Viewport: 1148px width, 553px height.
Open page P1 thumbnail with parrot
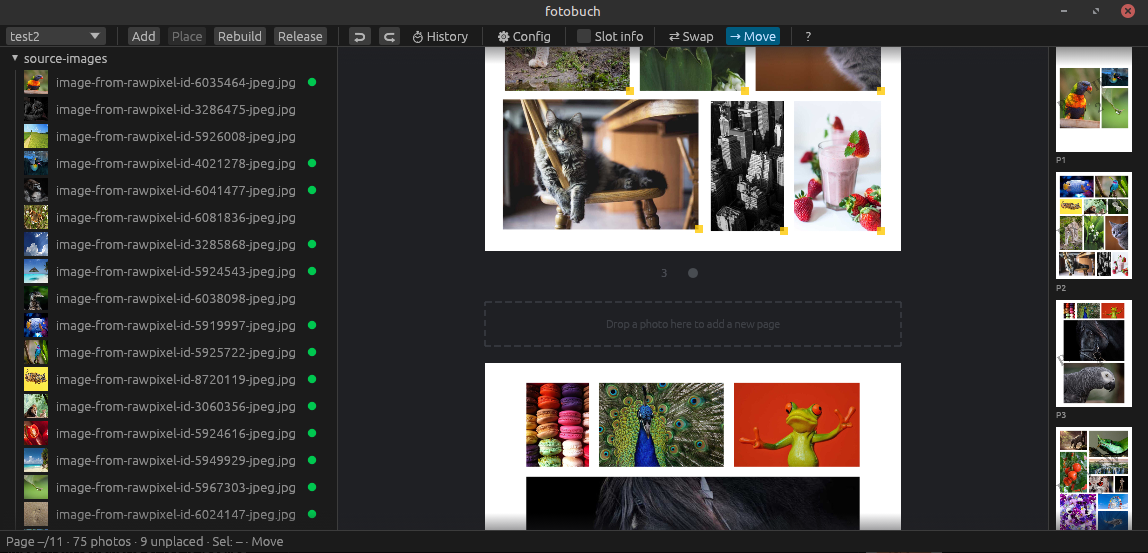click(x=1094, y=101)
